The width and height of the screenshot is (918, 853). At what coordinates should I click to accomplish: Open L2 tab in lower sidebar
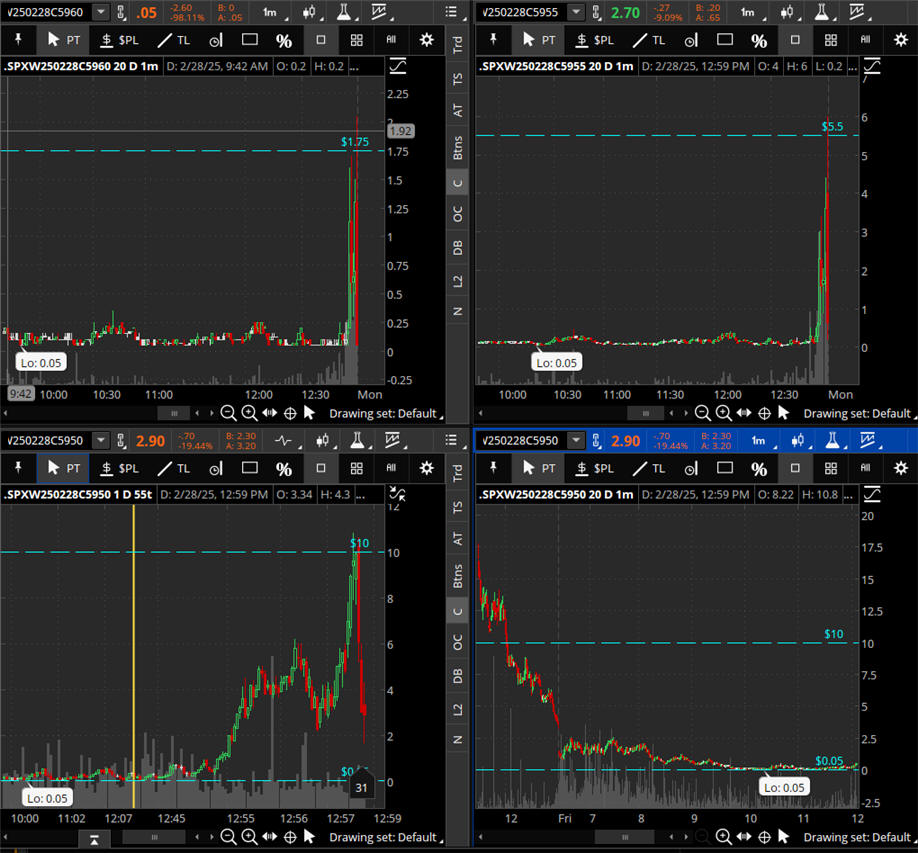pyautogui.click(x=458, y=709)
